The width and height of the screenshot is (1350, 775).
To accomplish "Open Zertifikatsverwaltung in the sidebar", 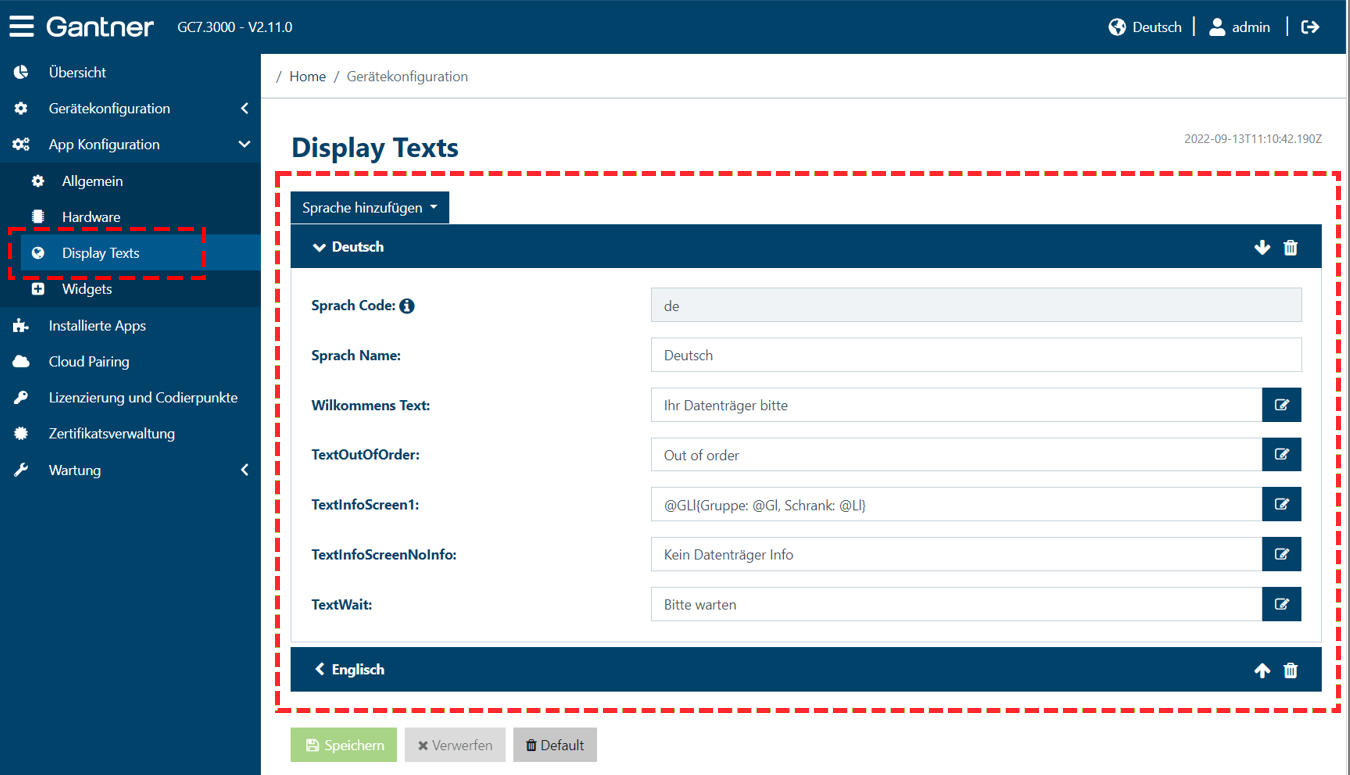I will (x=130, y=433).
